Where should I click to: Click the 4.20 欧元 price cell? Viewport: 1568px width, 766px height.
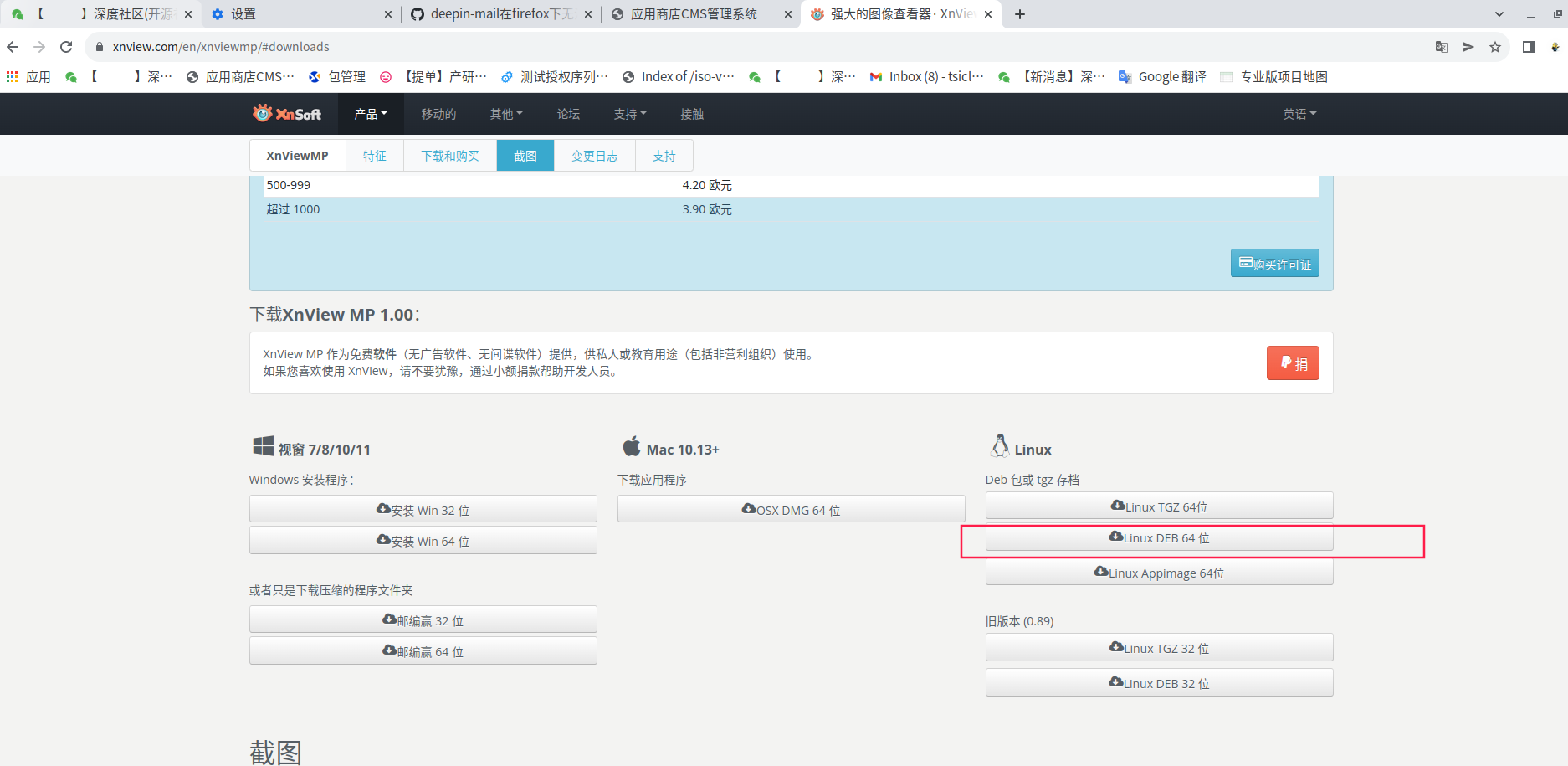pos(707,185)
